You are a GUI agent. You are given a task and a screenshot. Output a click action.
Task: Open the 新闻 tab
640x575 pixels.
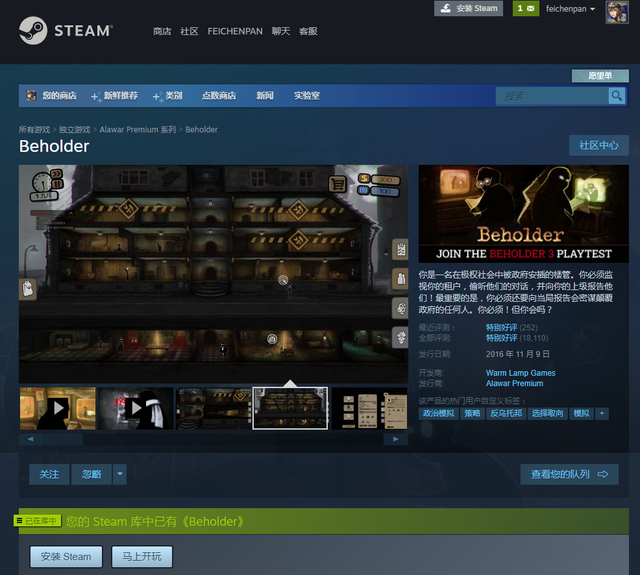click(x=265, y=96)
